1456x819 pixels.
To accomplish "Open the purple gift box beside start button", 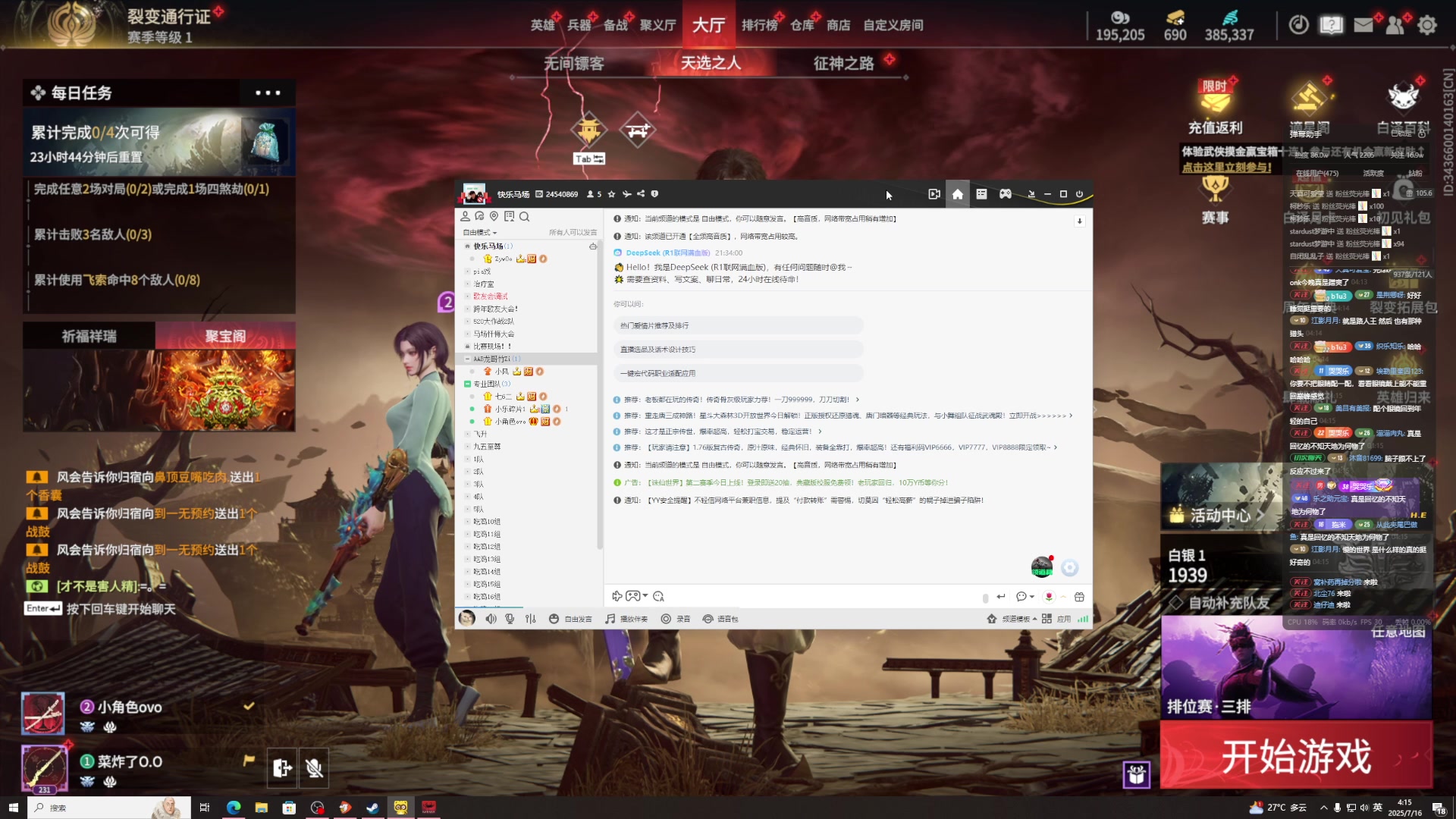I will coord(1136,774).
